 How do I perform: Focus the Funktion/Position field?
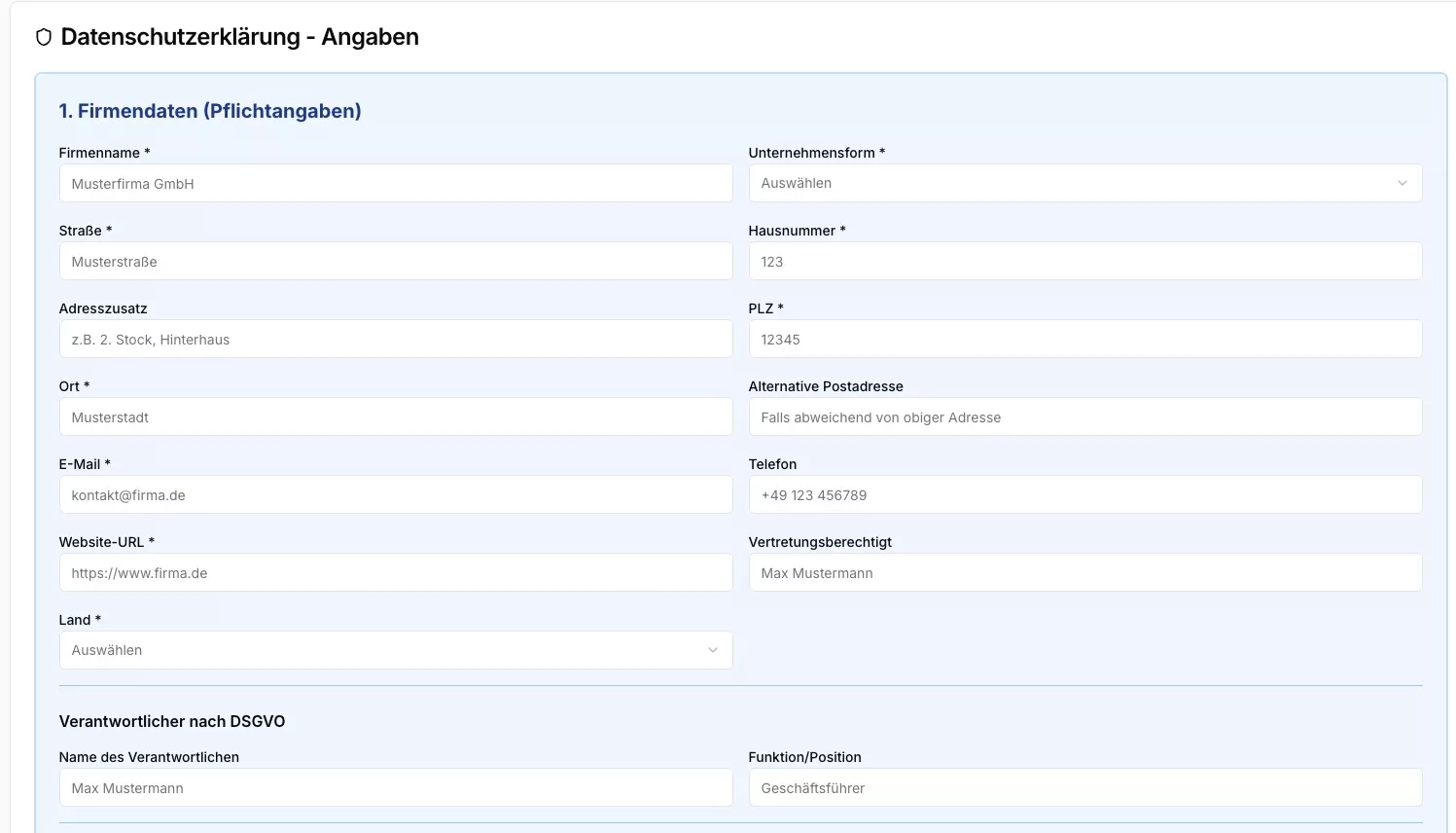point(1084,788)
